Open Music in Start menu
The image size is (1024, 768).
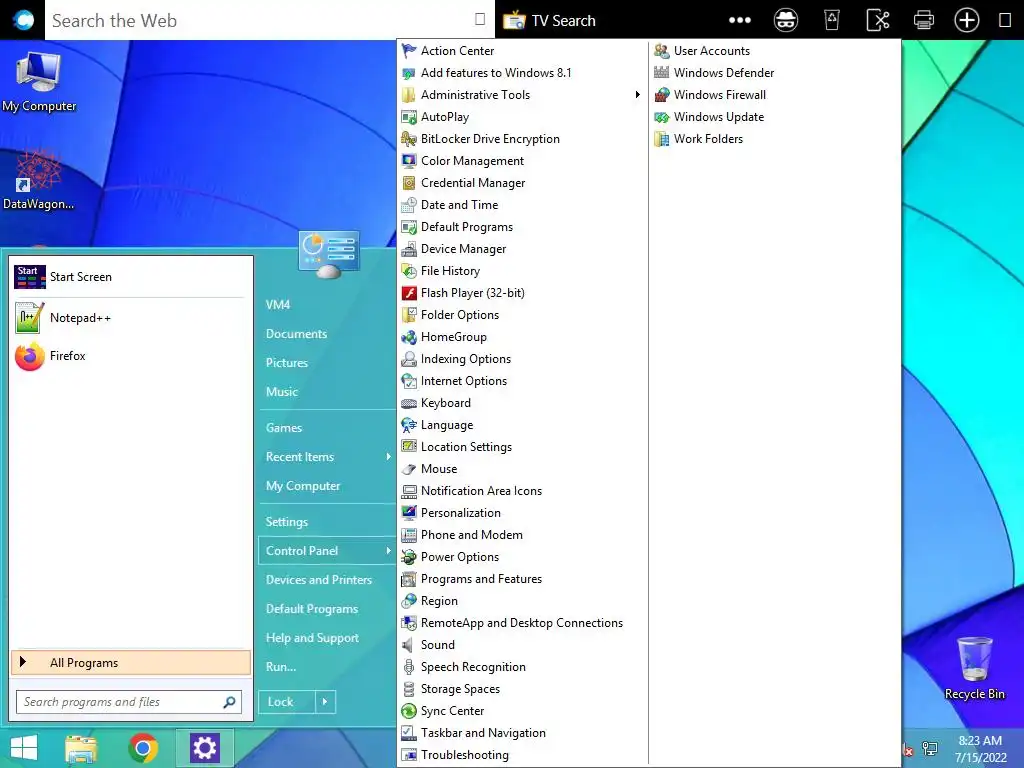coord(281,392)
